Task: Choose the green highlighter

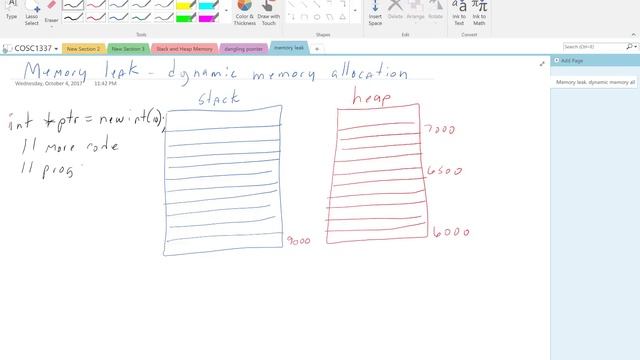Action: point(186,18)
